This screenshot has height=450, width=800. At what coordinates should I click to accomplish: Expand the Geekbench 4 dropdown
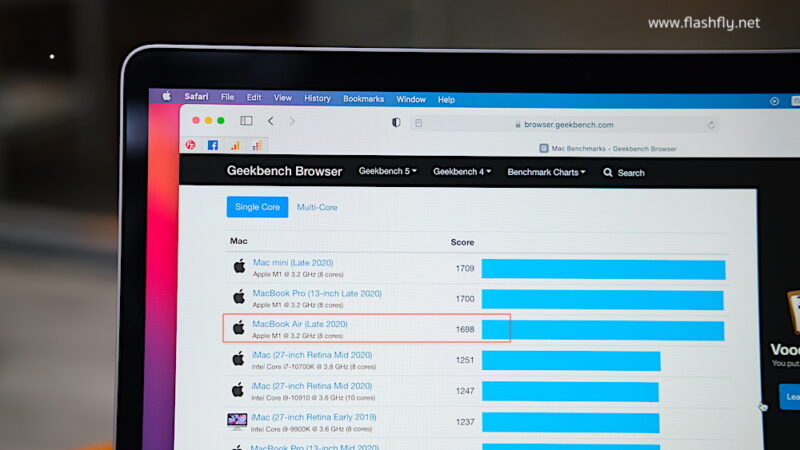tap(461, 172)
